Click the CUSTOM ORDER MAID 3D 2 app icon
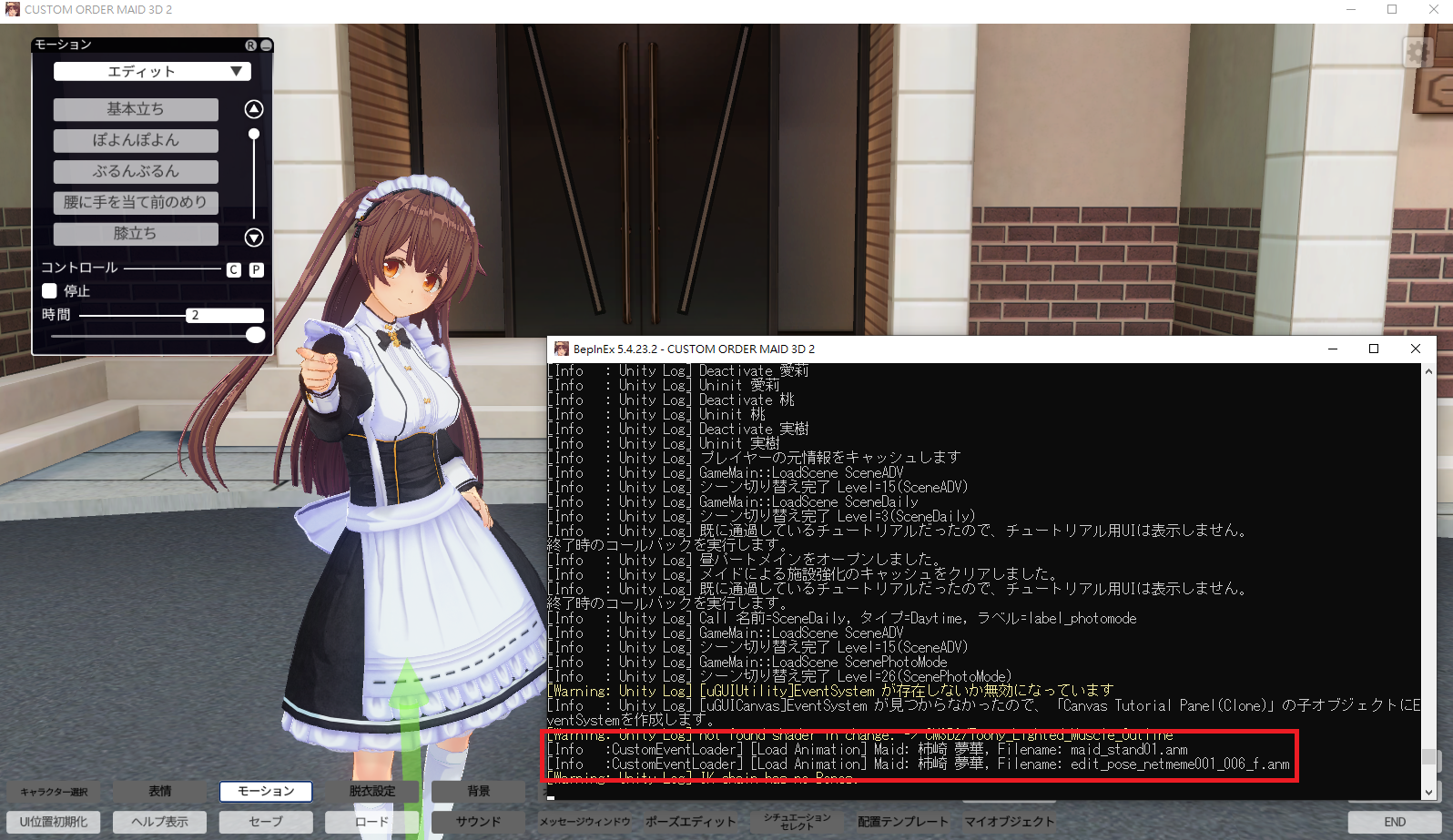 pyautogui.click(x=12, y=9)
